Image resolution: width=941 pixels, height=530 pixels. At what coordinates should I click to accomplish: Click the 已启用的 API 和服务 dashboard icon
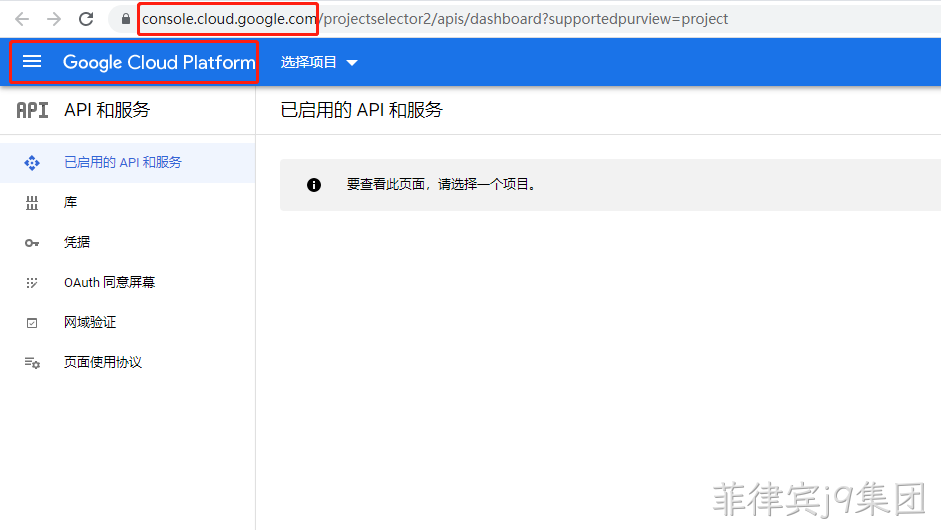32,163
